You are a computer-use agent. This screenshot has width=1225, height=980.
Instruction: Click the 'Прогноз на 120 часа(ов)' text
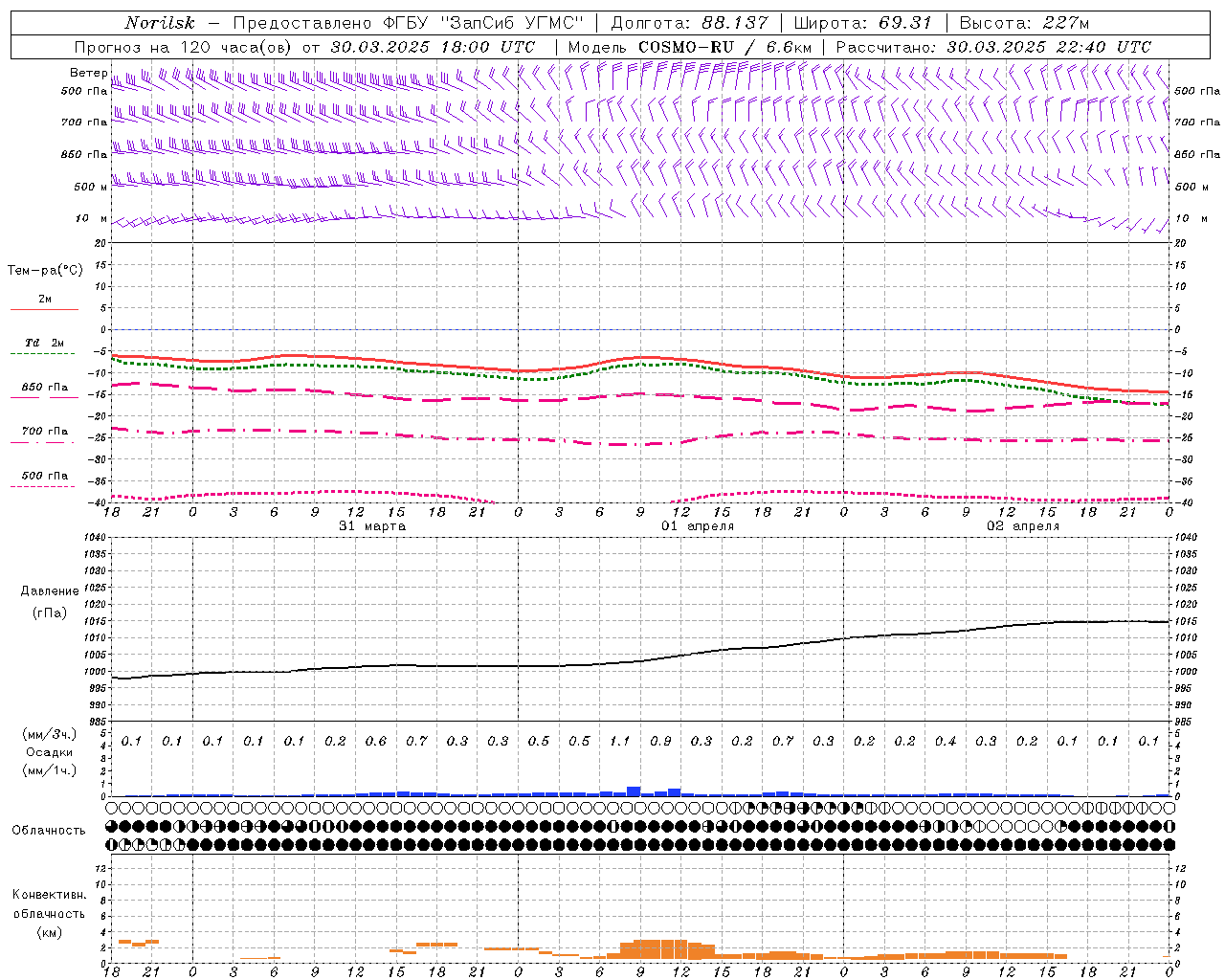coord(184,47)
